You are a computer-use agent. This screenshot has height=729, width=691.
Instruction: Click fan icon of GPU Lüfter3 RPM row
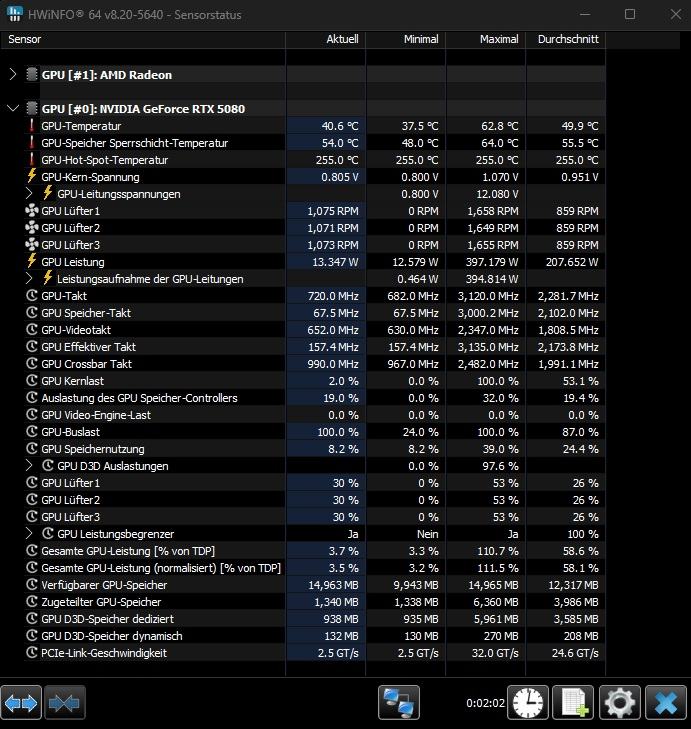coord(32,245)
